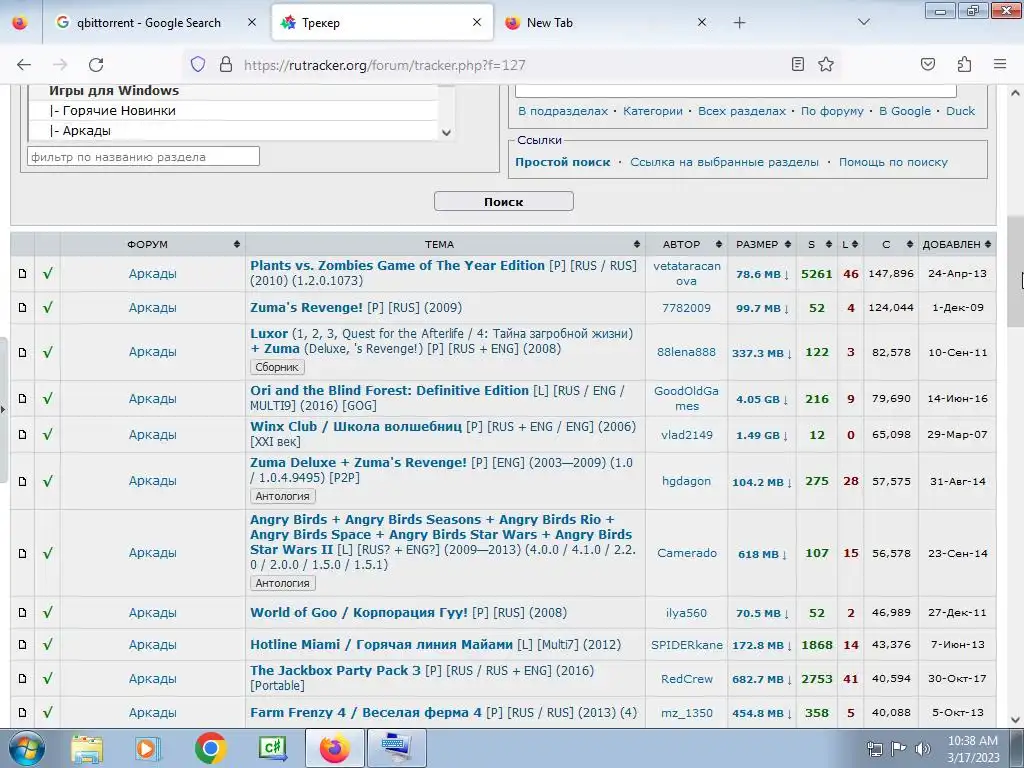Open the Extensions puzzle icon

(x=964, y=64)
